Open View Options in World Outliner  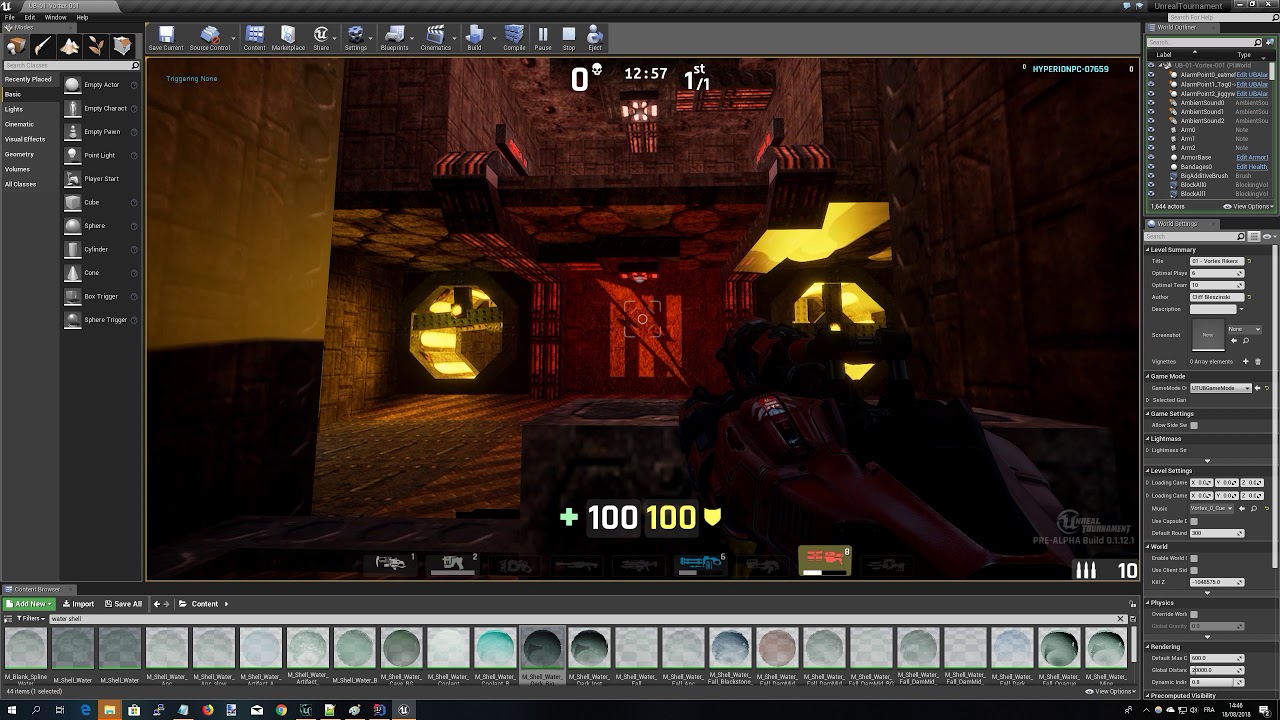[x=1250, y=207]
